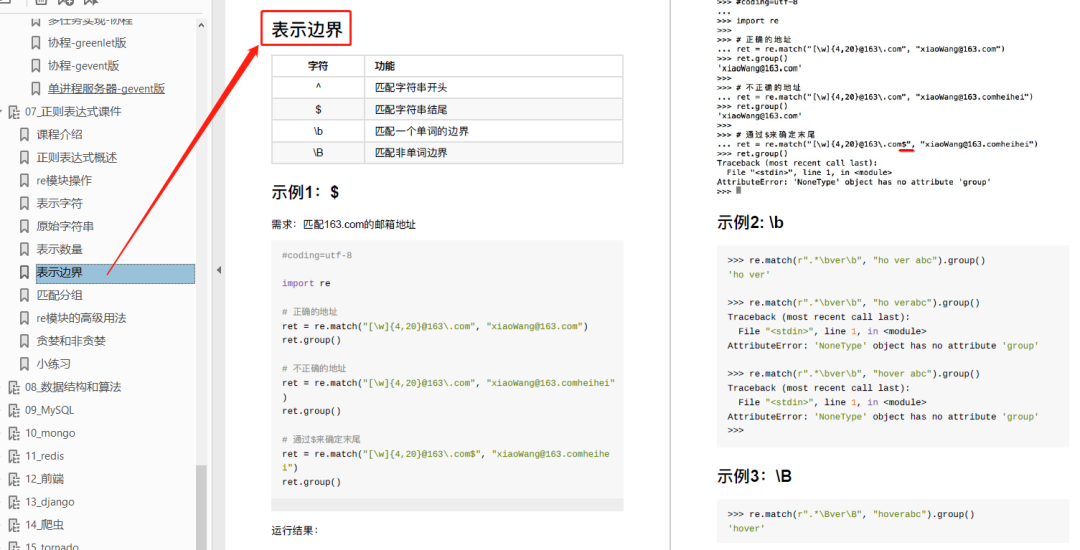Click the bookmark icon beside 贪婪和非贪婪

(x=25, y=342)
